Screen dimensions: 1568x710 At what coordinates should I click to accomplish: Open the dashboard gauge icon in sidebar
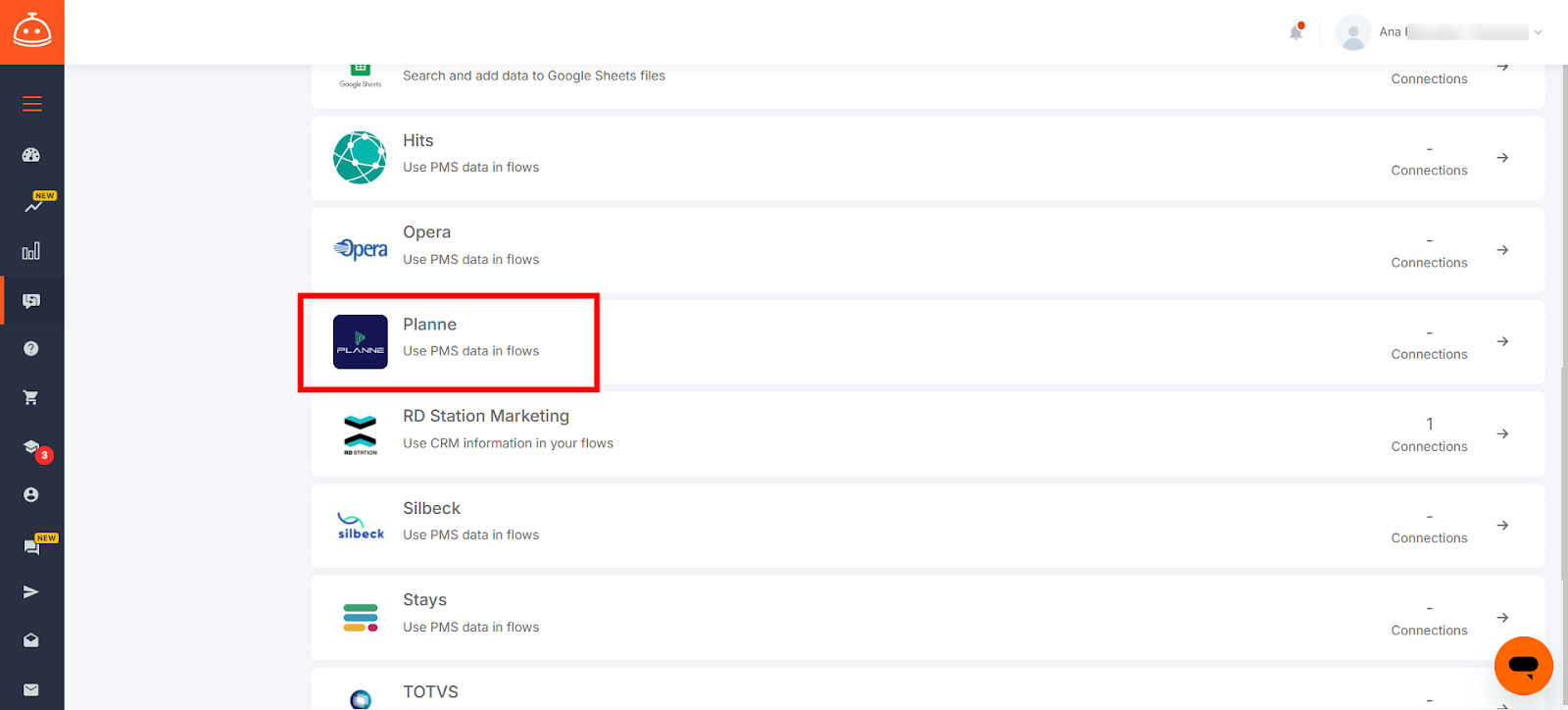[x=31, y=155]
